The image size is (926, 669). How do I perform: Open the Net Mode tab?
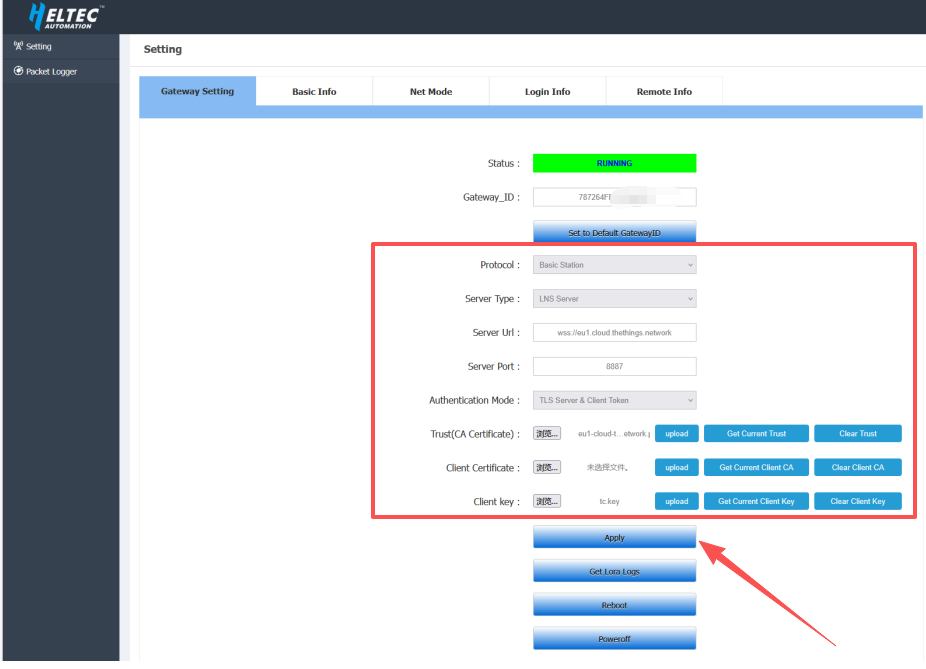(x=431, y=92)
